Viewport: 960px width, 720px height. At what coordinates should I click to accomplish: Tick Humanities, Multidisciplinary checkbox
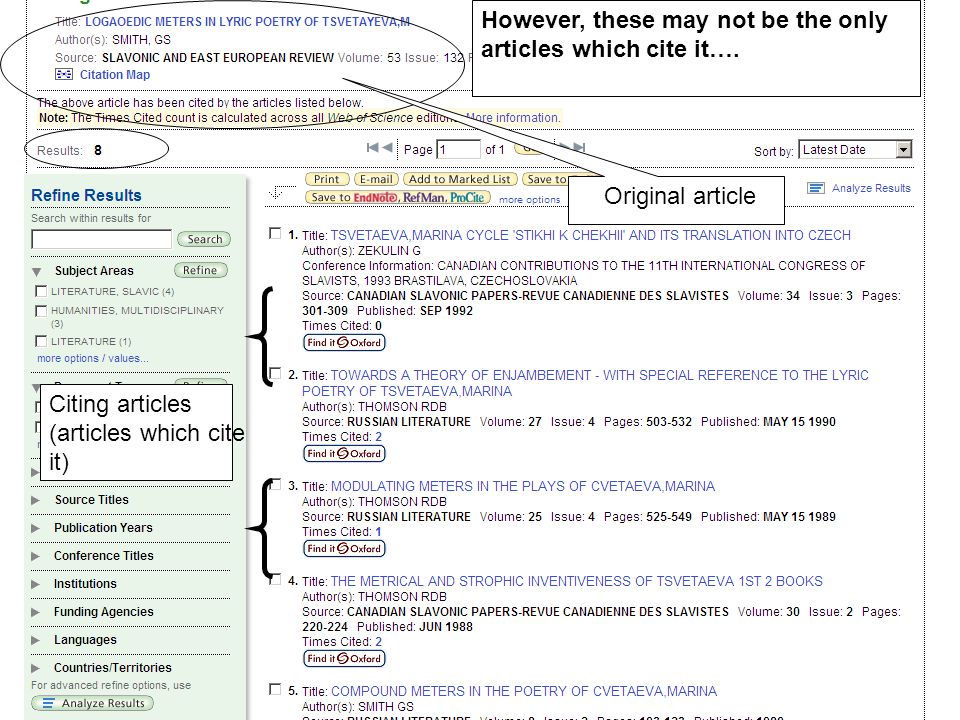pos(41,310)
